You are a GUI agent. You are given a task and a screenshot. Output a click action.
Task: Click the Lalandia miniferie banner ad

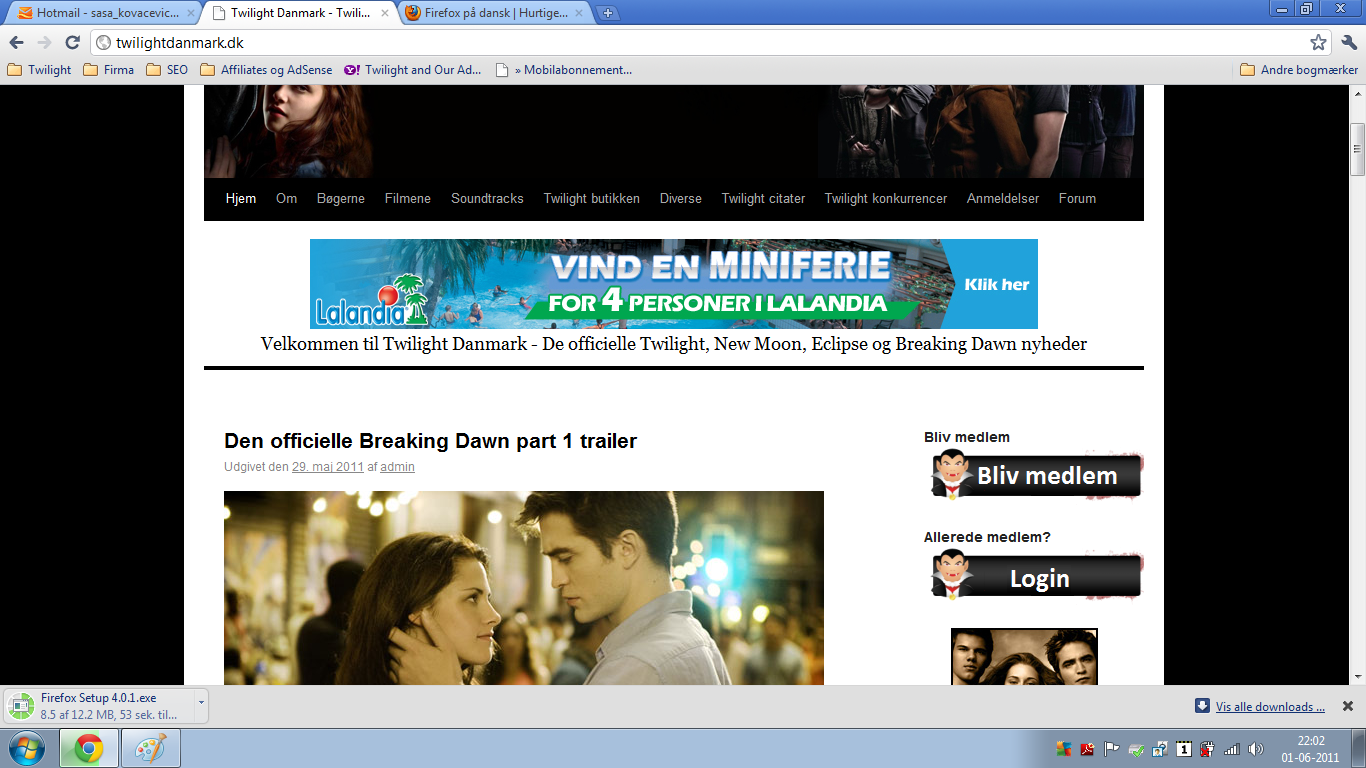coord(673,284)
